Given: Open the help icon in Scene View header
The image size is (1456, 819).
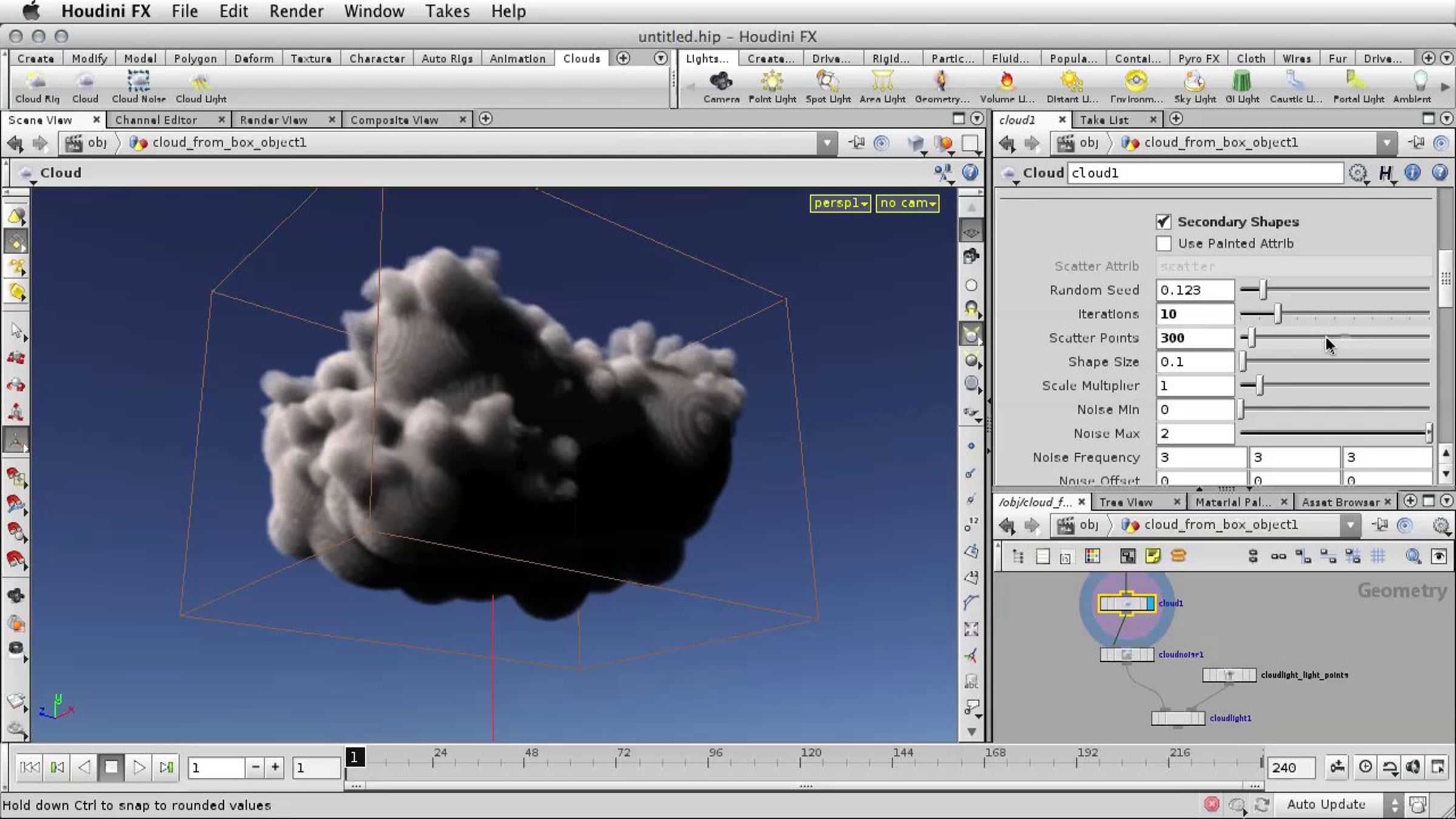Looking at the screenshot, I should [x=970, y=173].
